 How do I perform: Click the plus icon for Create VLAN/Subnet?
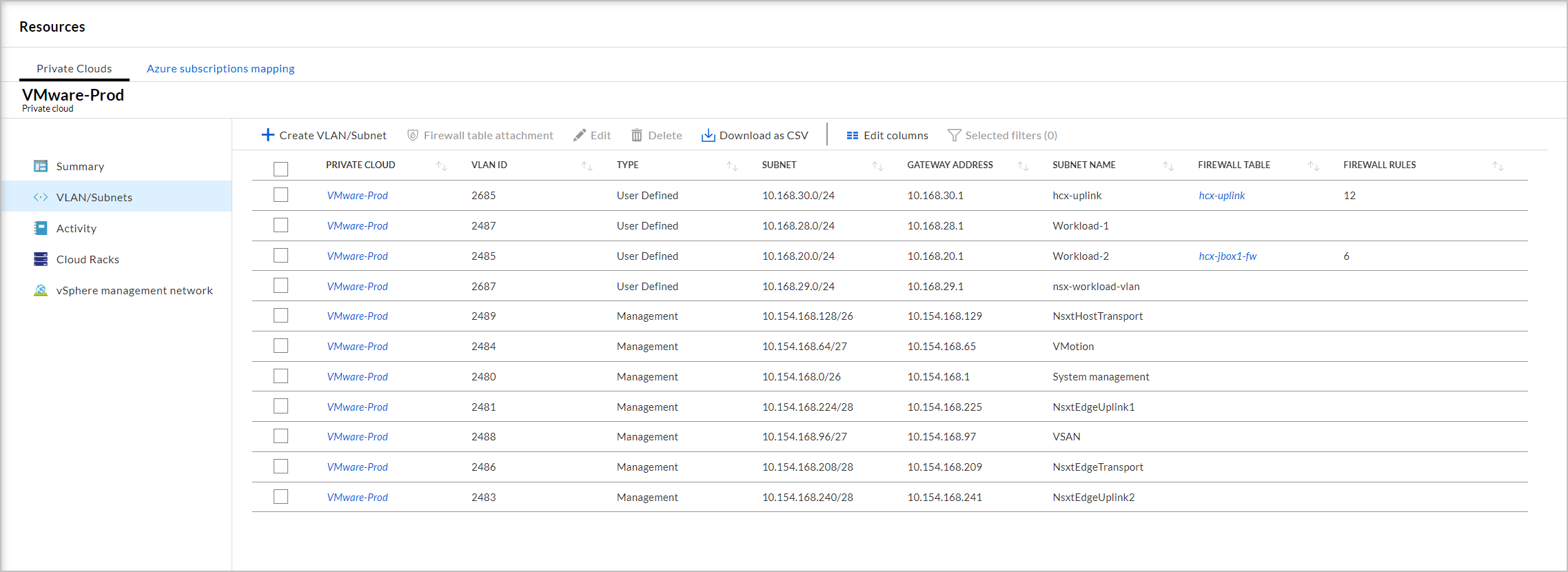(x=268, y=135)
